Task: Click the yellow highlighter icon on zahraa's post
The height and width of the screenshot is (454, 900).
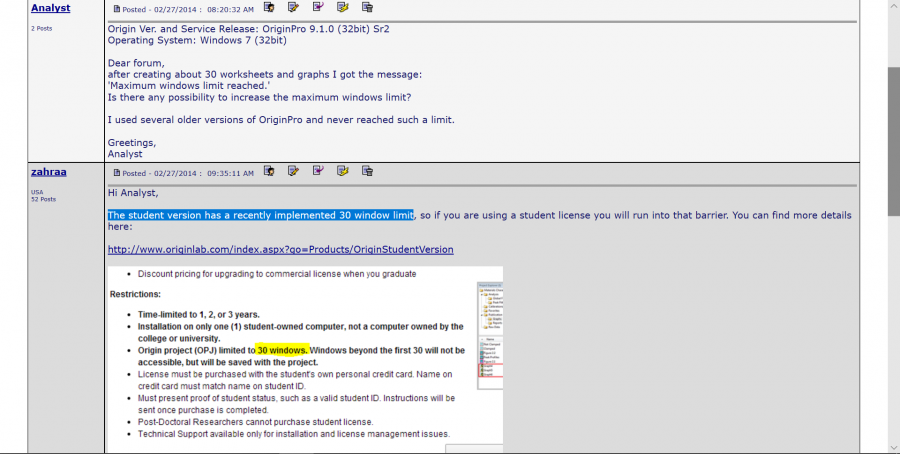Action: 343,170
